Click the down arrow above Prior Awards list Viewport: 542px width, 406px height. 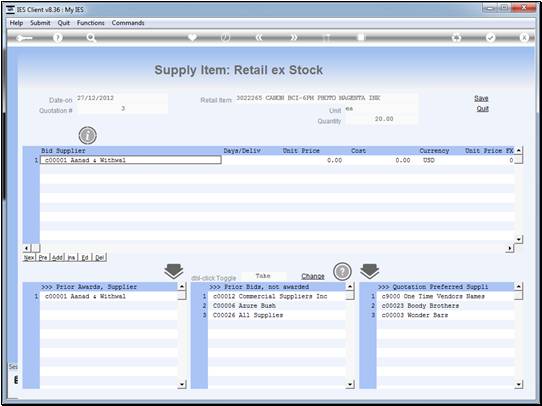pyautogui.click(x=174, y=272)
